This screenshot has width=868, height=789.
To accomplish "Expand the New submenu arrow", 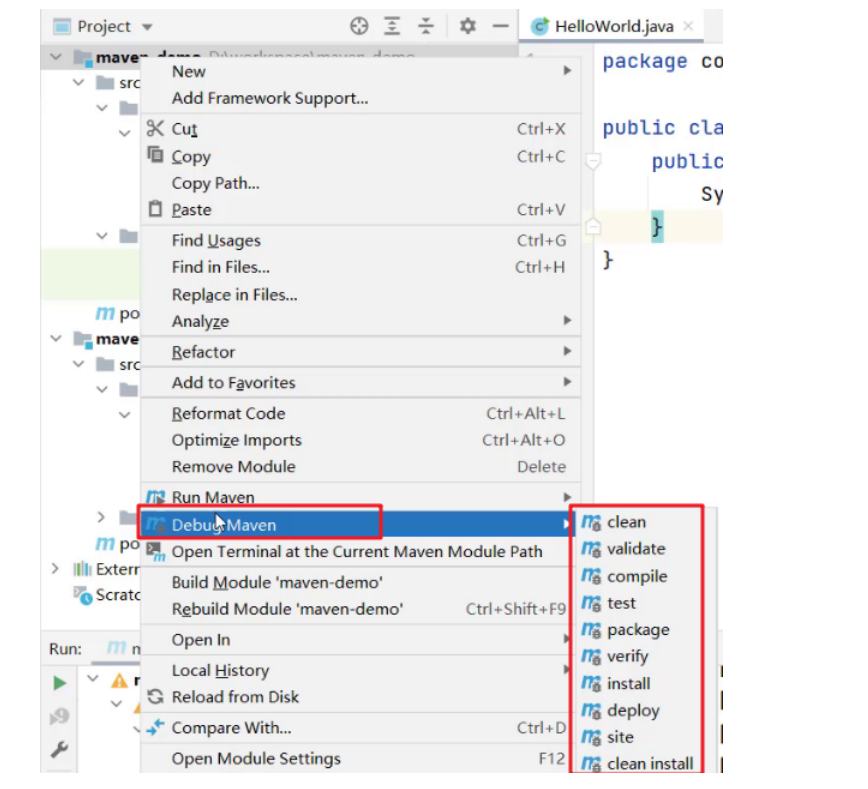I will (567, 70).
